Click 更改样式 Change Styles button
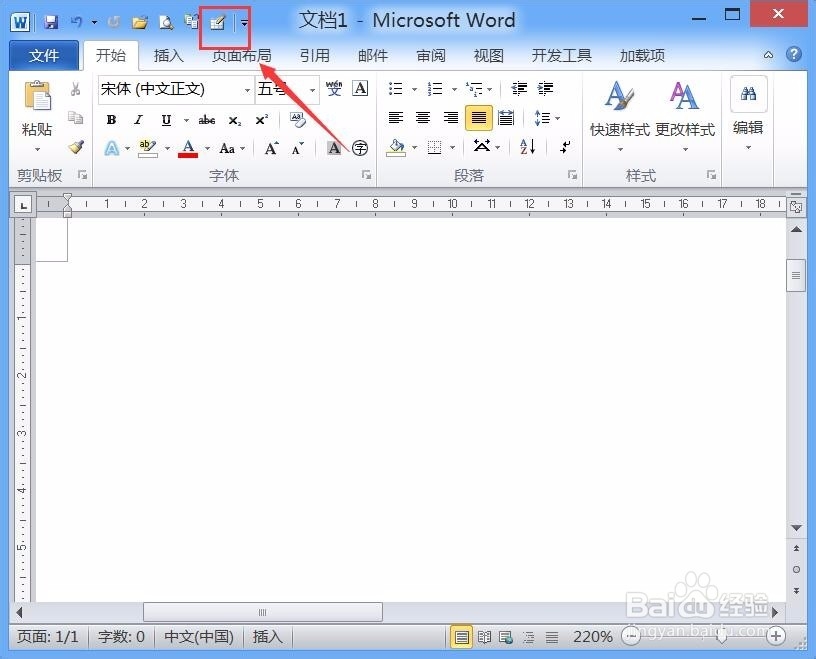Viewport: 816px width, 659px height. pos(684,116)
